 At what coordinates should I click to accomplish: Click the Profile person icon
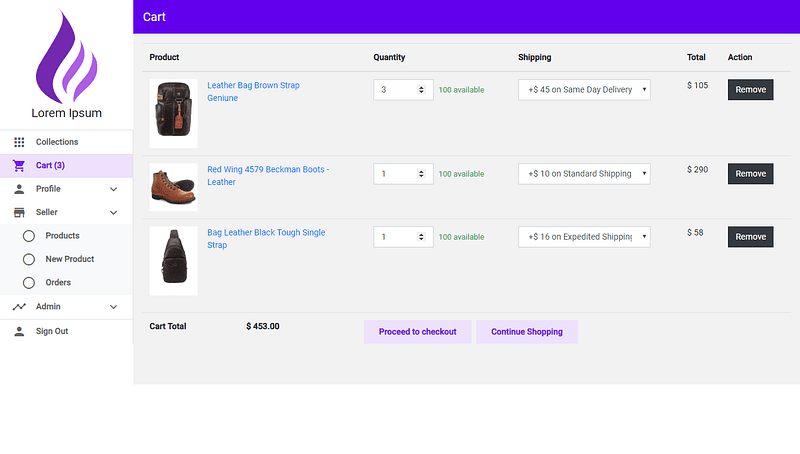(19, 189)
